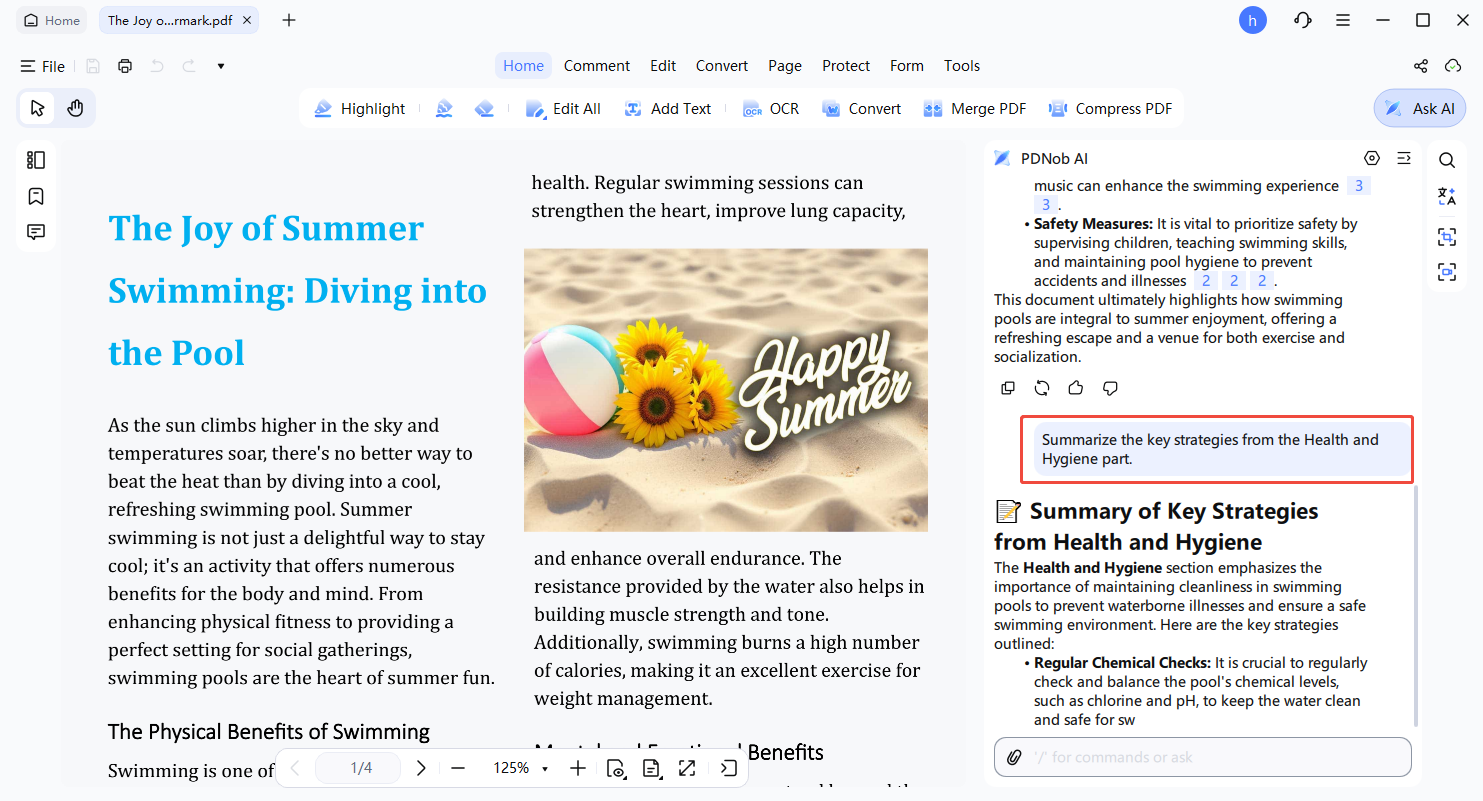Collapse the PDNob AI side panel
Screen dimensions: 1483x801
(1404, 158)
